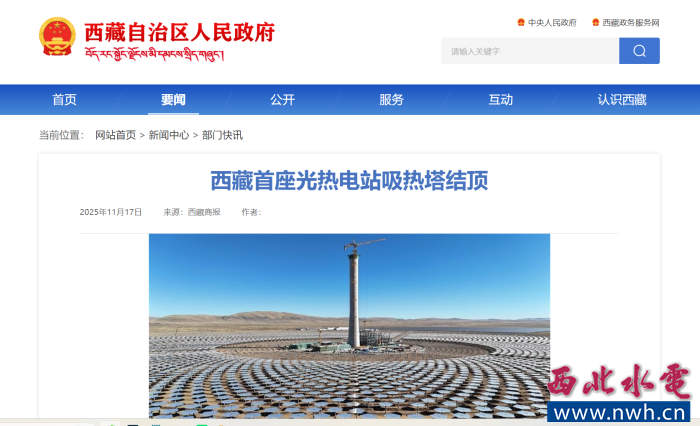The height and width of the screenshot is (426, 700).
Task: Open the 互动 navigation item
Action: (500, 100)
